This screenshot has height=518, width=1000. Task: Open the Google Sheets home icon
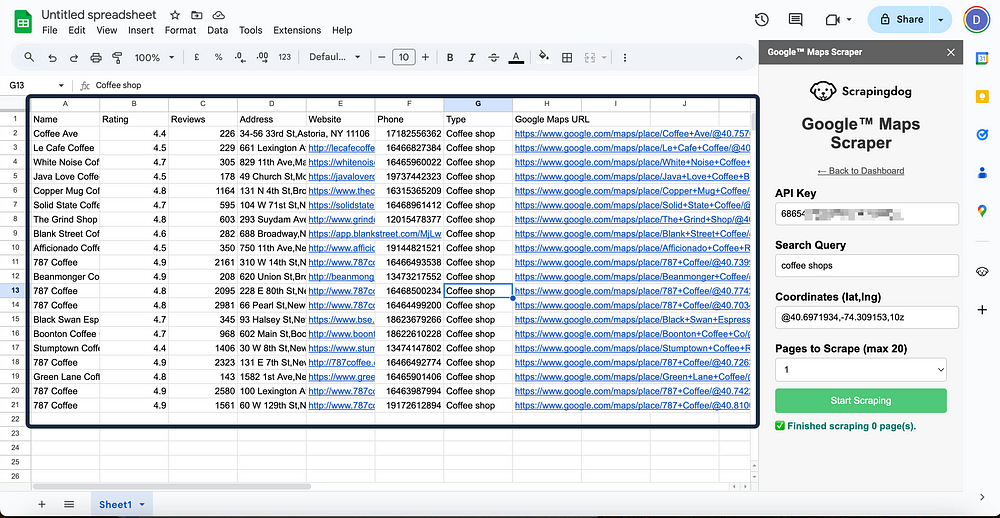[x=23, y=22]
